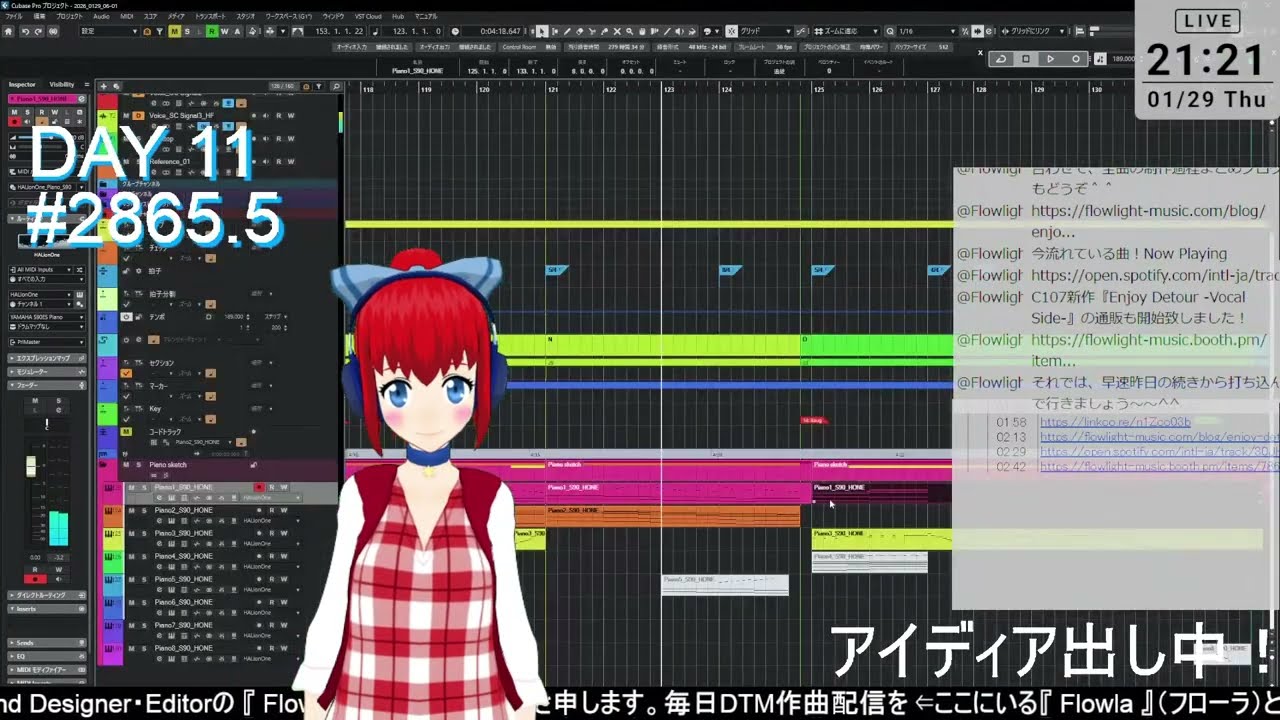Viewport: 1280px width, 720px height.
Task: Select the Piano8_S90_HONE track
Action: [x=183, y=648]
